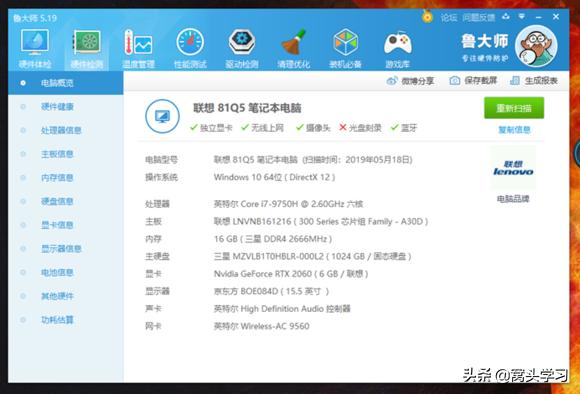The width and height of the screenshot is (580, 394).
Task: Launch 性能测试 performance benchmark
Action: (x=190, y=48)
